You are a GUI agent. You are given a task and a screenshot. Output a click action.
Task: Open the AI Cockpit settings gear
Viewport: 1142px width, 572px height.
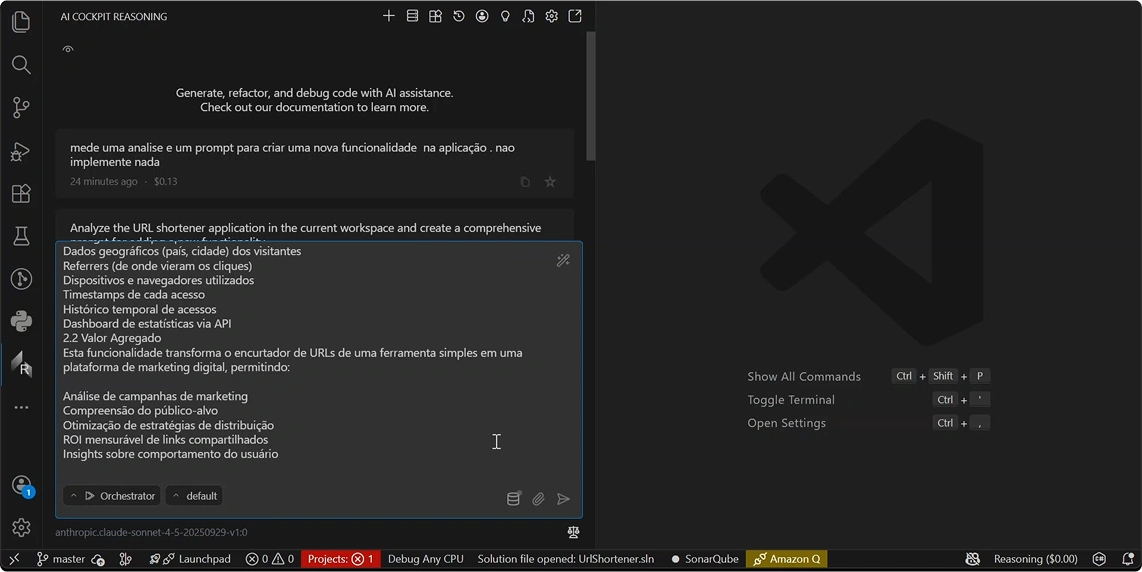tap(551, 16)
